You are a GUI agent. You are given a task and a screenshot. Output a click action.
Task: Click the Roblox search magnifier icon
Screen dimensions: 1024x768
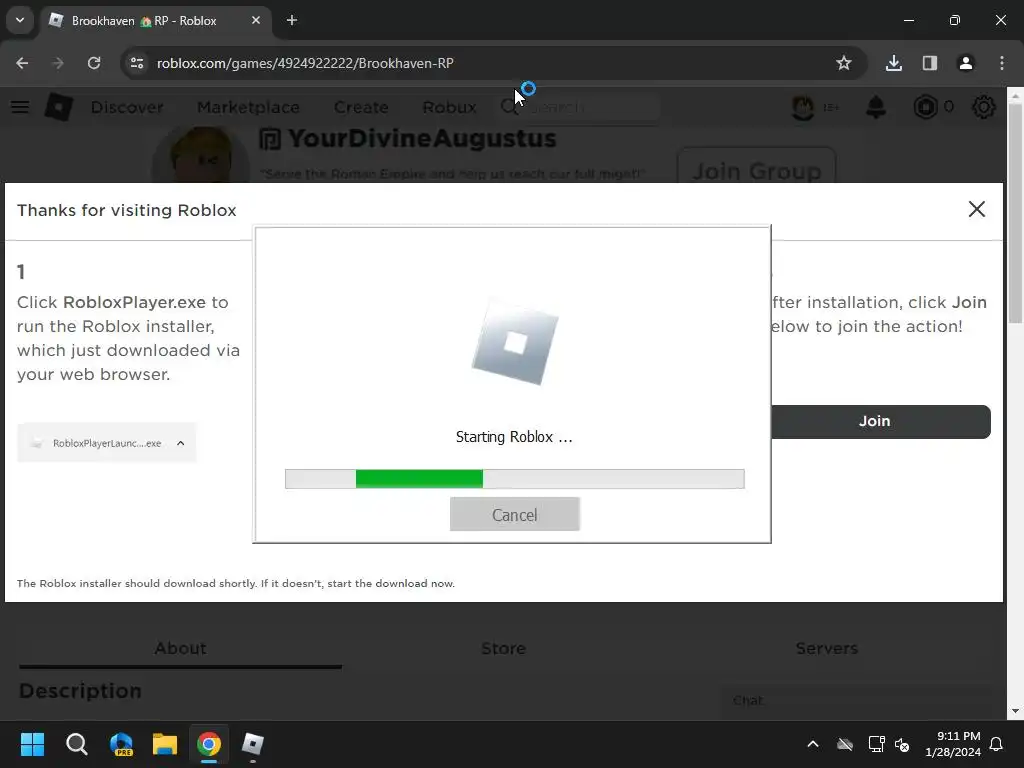tap(509, 107)
